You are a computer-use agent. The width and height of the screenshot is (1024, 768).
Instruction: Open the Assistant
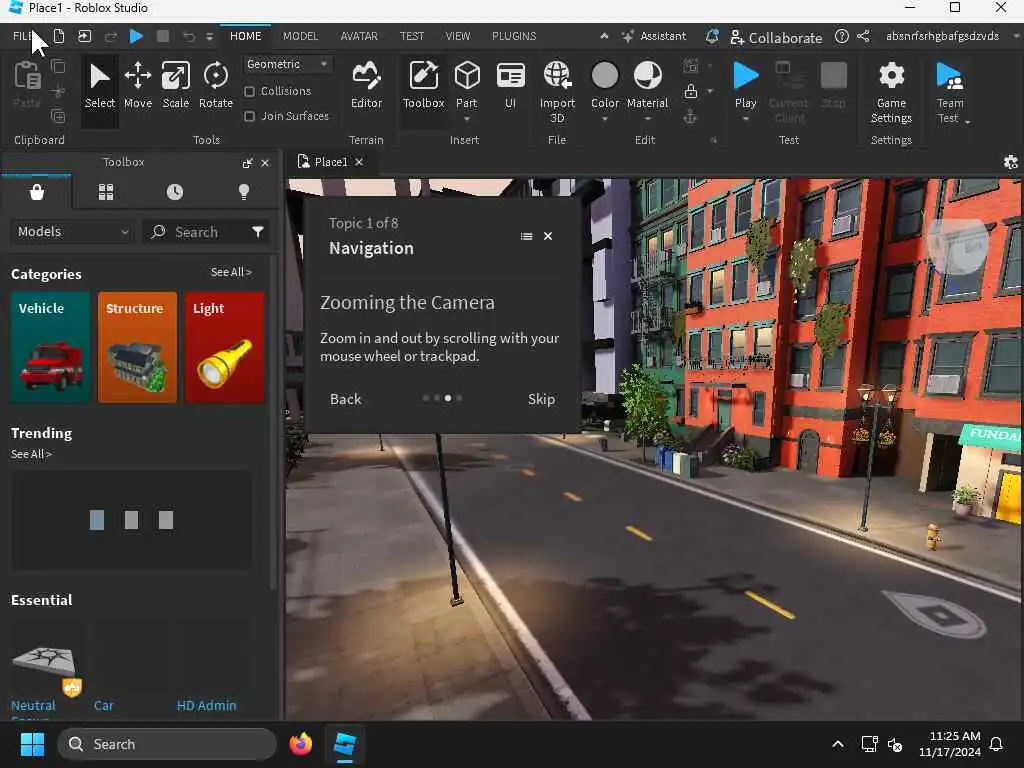(654, 37)
